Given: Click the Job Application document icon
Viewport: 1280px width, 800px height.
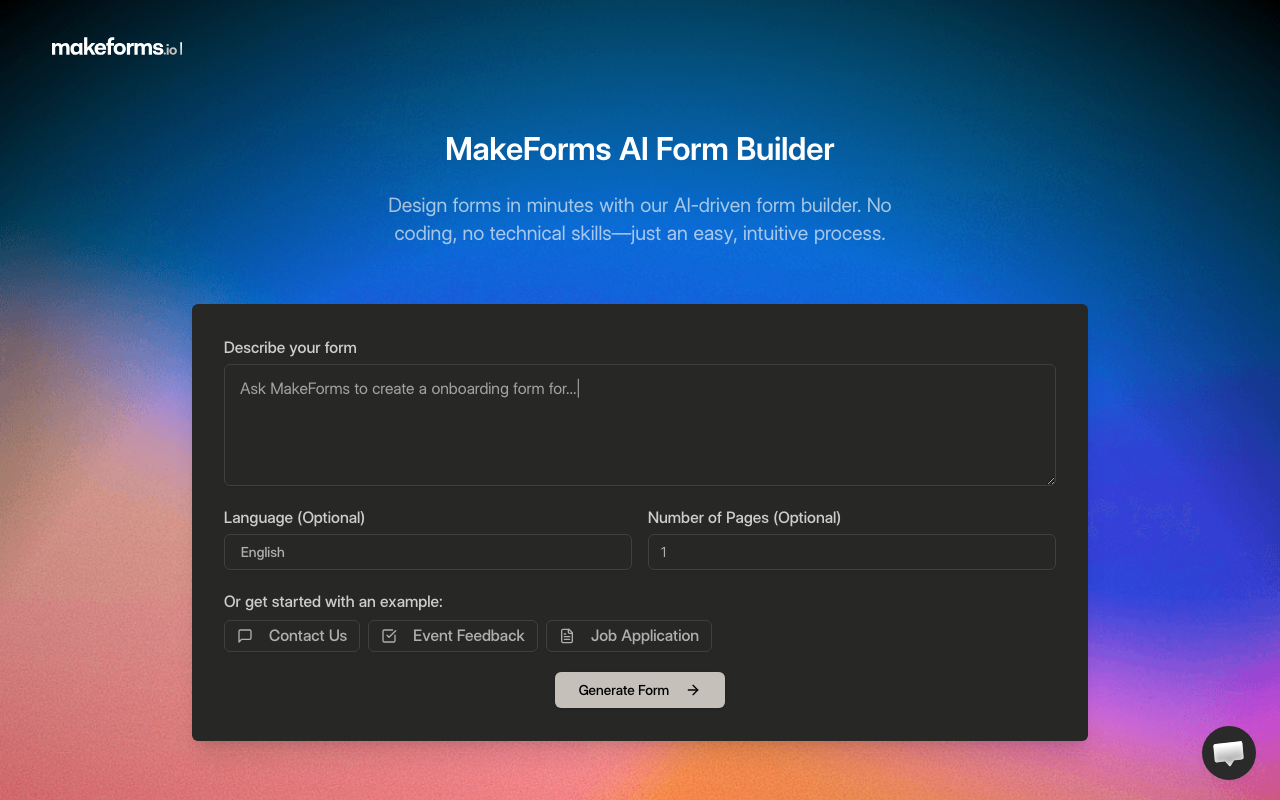Looking at the screenshot, I should [567, 636].
